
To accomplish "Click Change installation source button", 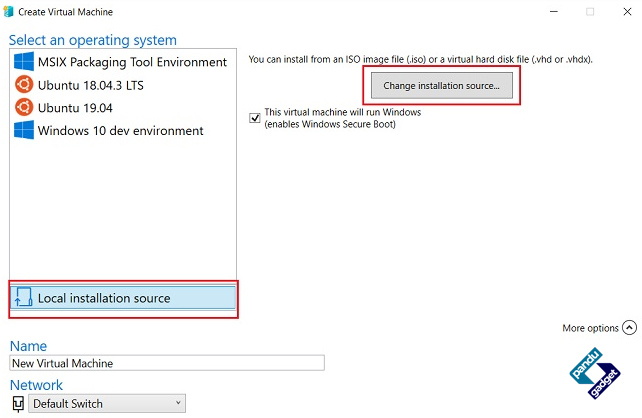I will click(442, 86).
